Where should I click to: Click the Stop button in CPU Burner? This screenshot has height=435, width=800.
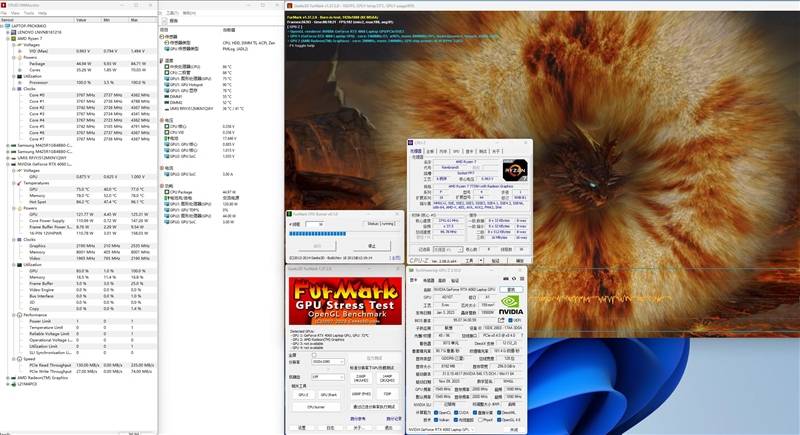coord(372,245)
